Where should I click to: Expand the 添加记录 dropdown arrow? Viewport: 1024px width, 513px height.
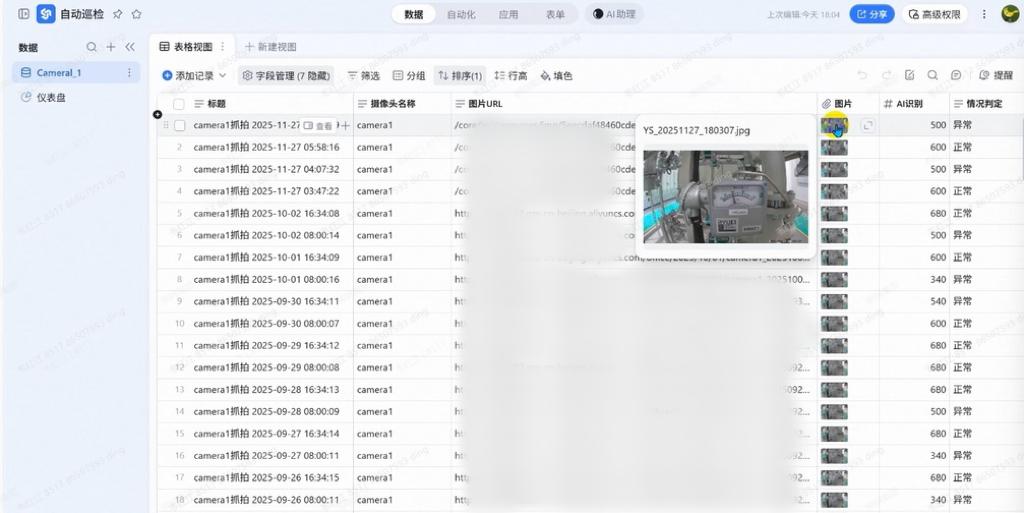pos(223,76)
